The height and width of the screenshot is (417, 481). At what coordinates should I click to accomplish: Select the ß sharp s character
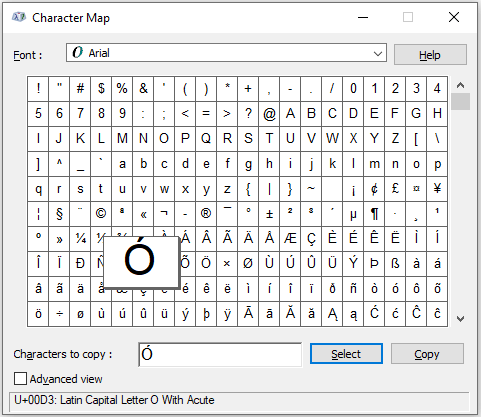click(x=395, y=264)
